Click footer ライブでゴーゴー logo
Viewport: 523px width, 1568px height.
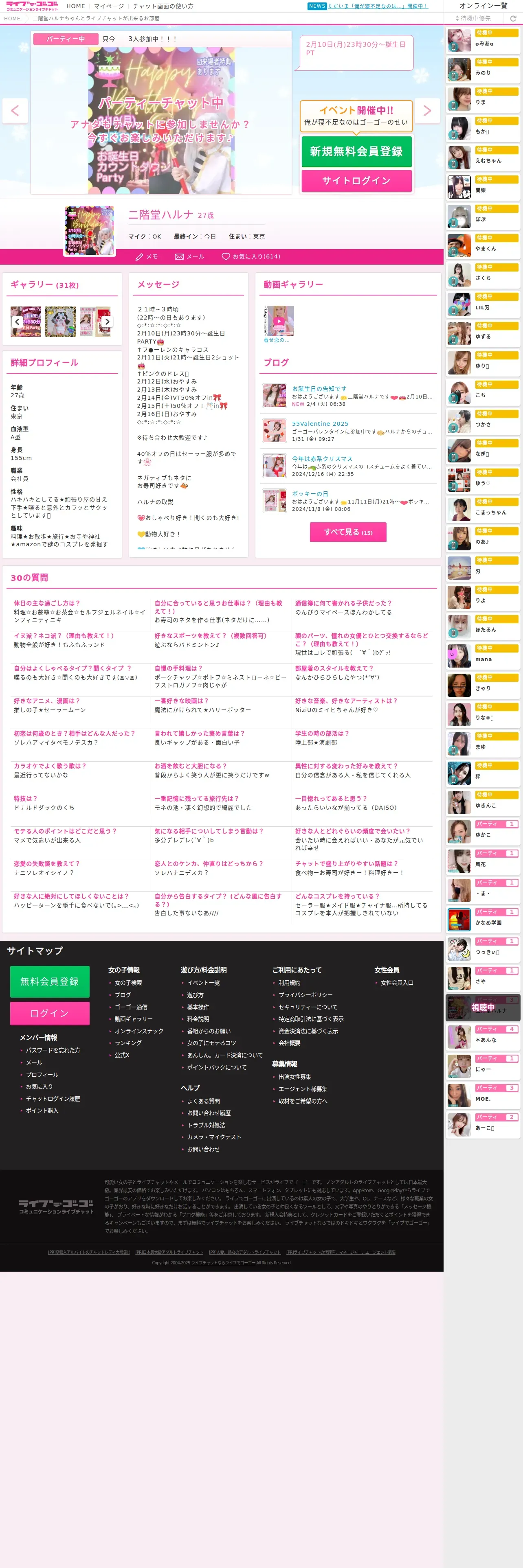[x=56, y=1207]
